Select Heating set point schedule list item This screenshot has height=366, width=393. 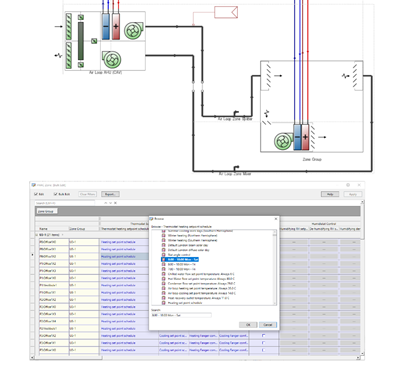[185, 303]
